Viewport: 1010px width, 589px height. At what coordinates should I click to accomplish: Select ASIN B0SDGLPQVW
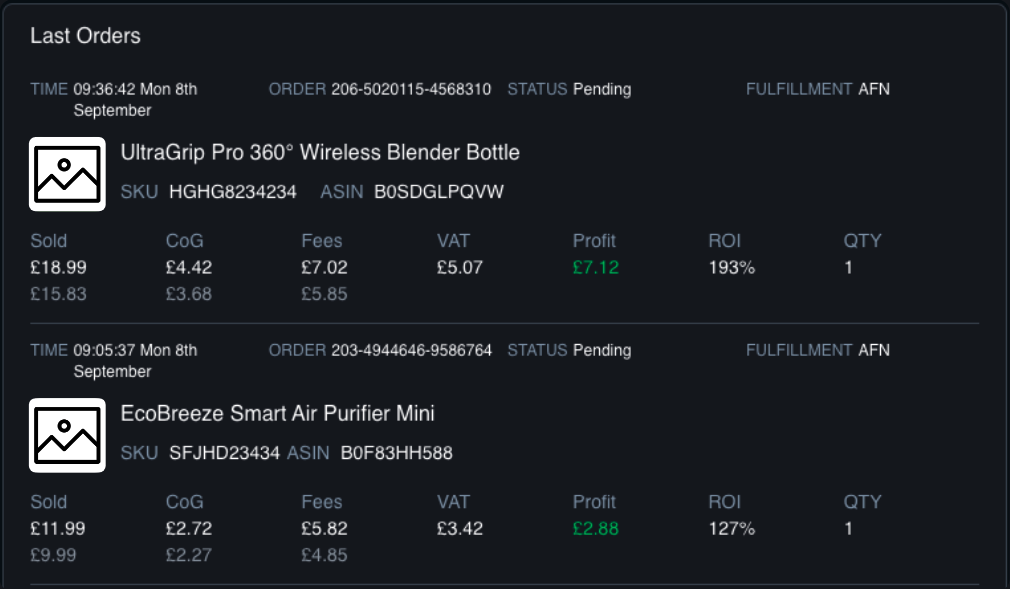(439, 192)
